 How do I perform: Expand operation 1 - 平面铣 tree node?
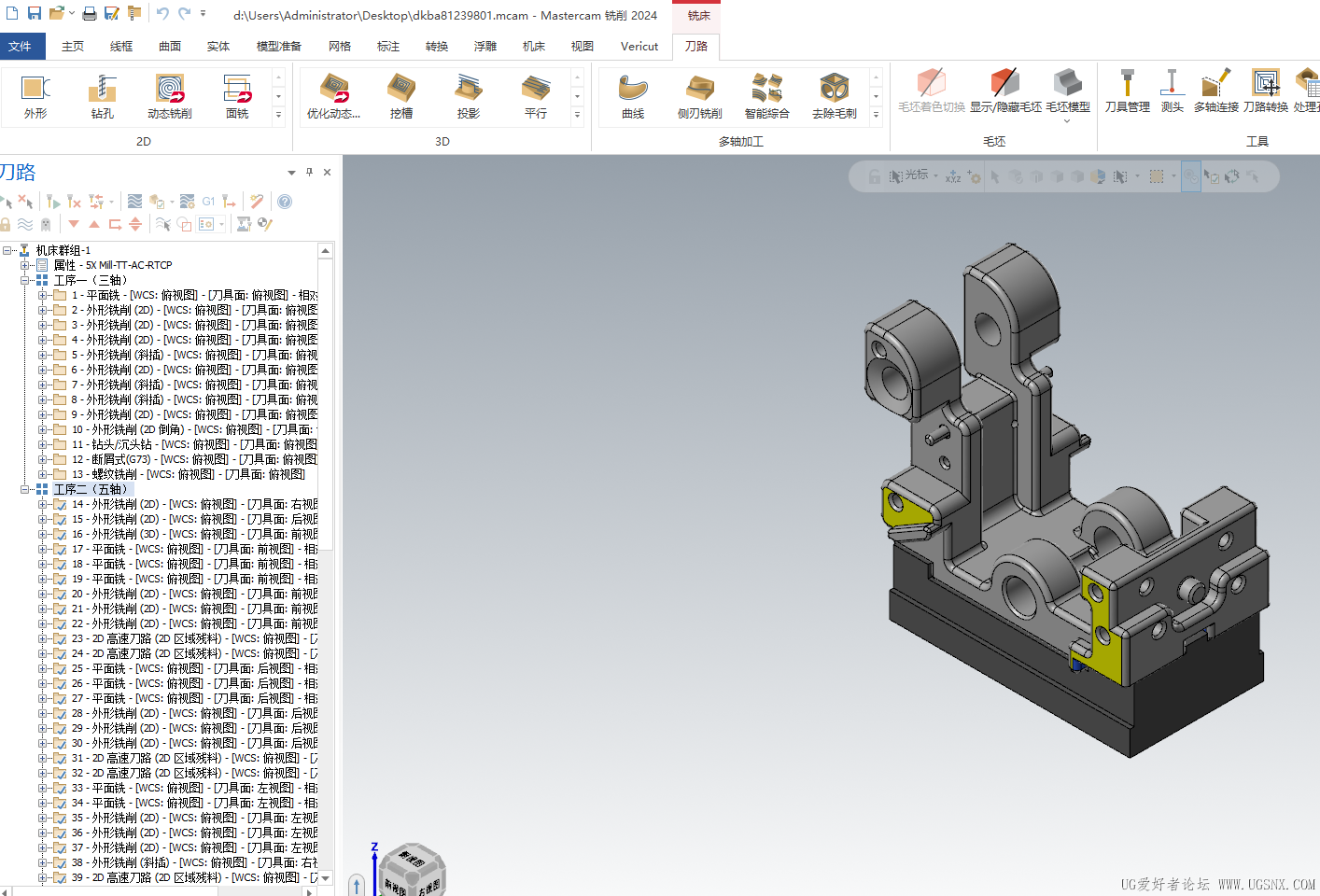pos(43,295)
